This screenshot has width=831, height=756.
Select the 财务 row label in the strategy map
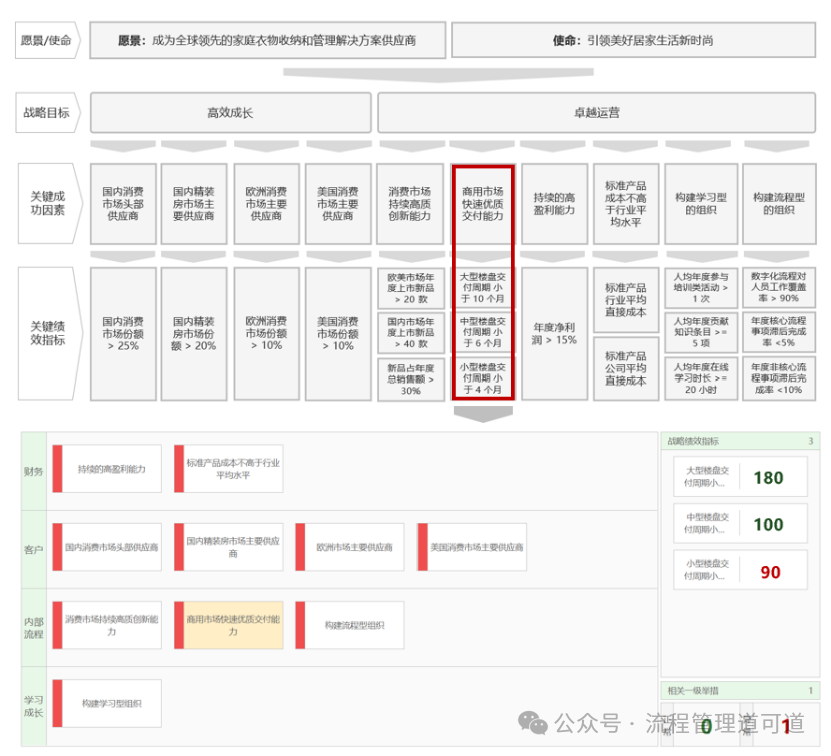pyautogui.click(x=34, y=470)
